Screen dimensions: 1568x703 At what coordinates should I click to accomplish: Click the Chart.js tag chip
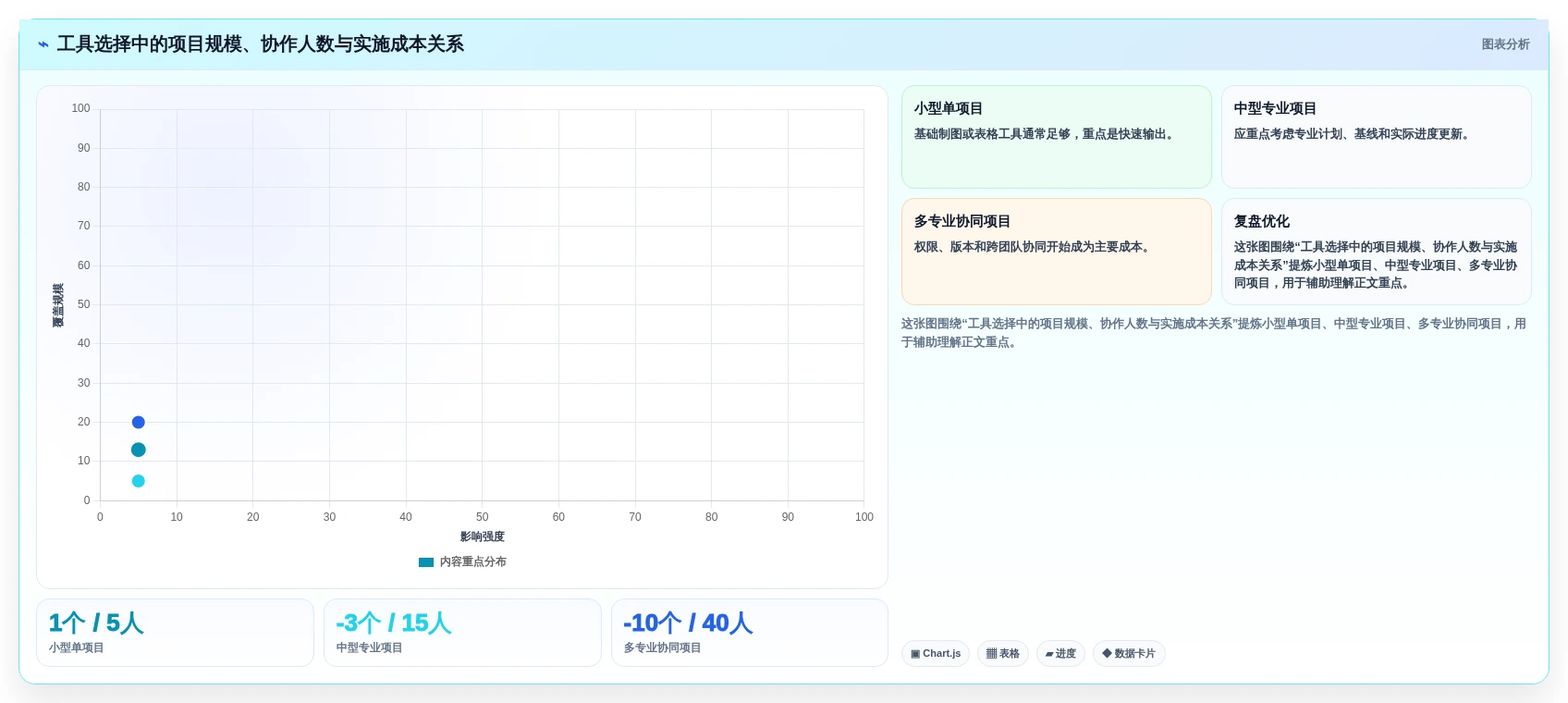click(936, 653)
